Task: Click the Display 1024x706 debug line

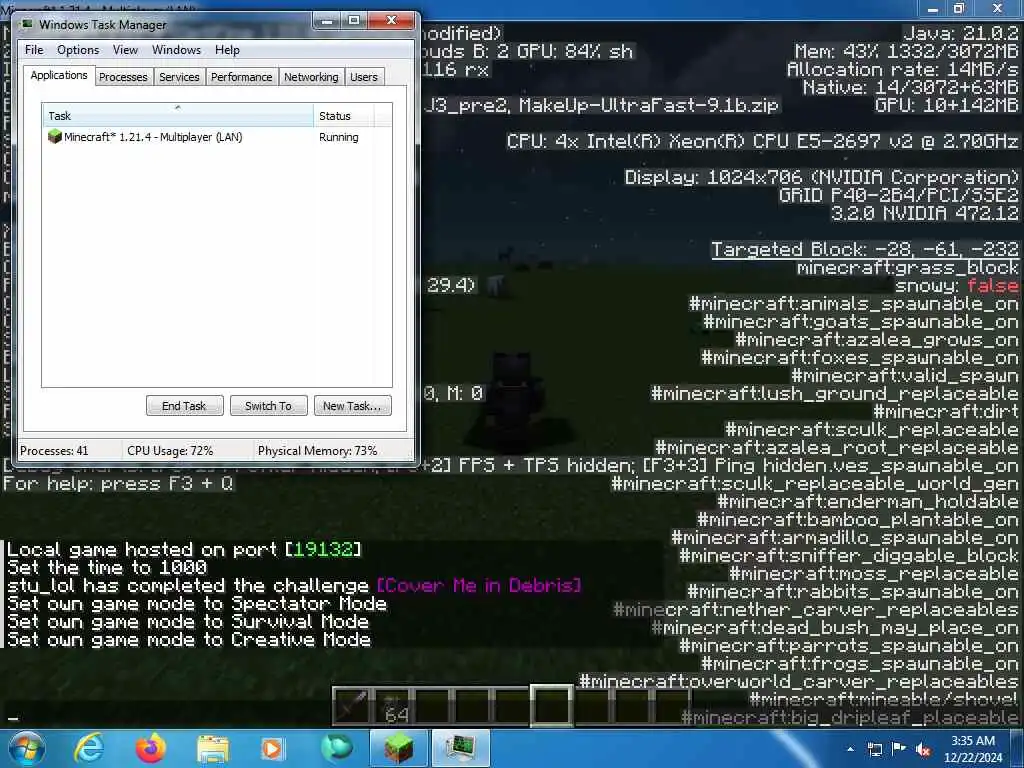Action: (x=822, y=177)
